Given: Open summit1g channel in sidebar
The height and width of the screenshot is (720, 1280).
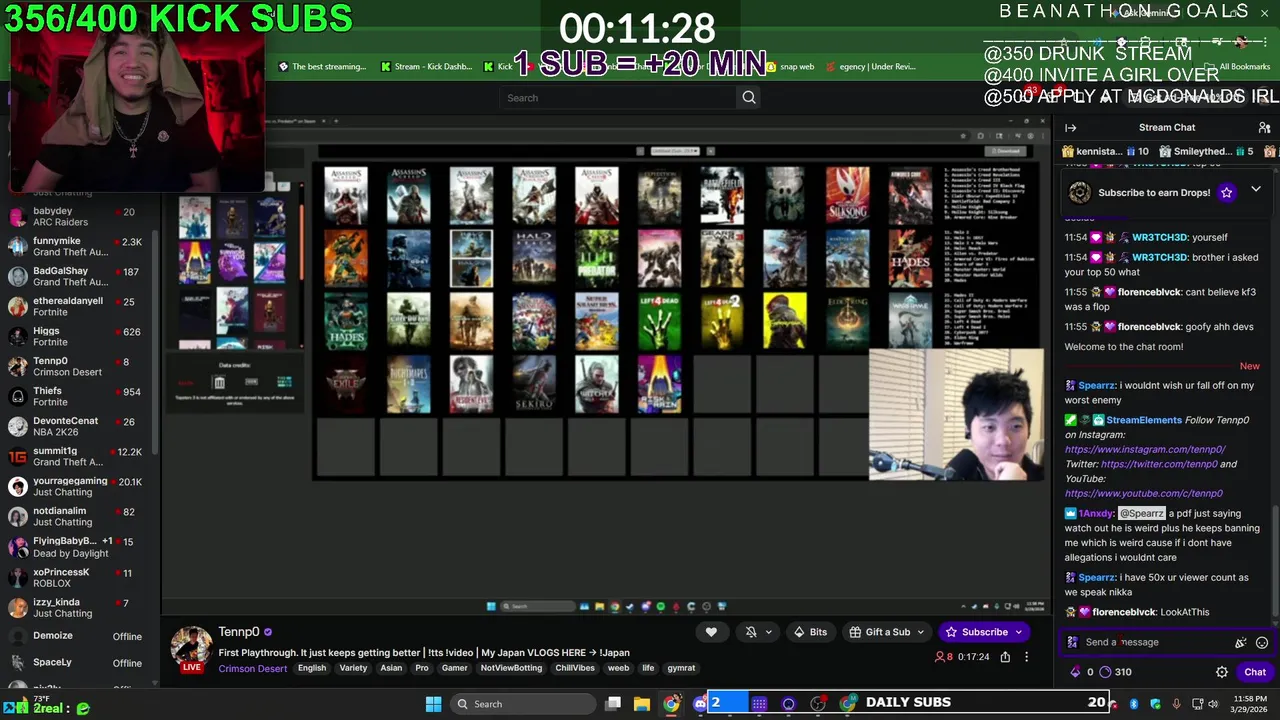Looking at the screenshot, I should [78, 457].
